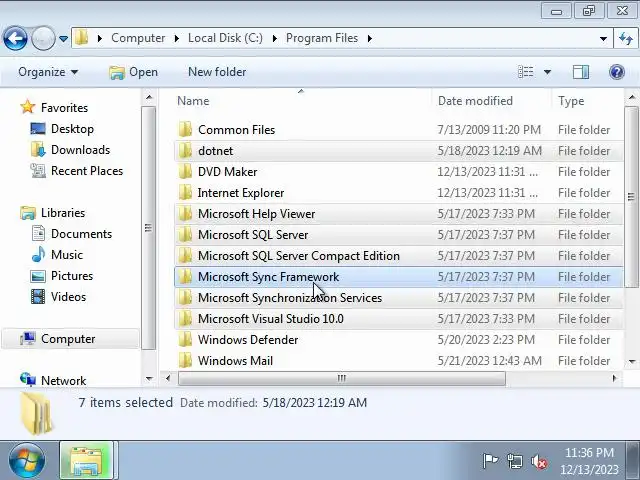The height and width of the screenshot is (480, 640).
Task: Expand the arrow after Computer in the address bar
Action: coord(177,38)
